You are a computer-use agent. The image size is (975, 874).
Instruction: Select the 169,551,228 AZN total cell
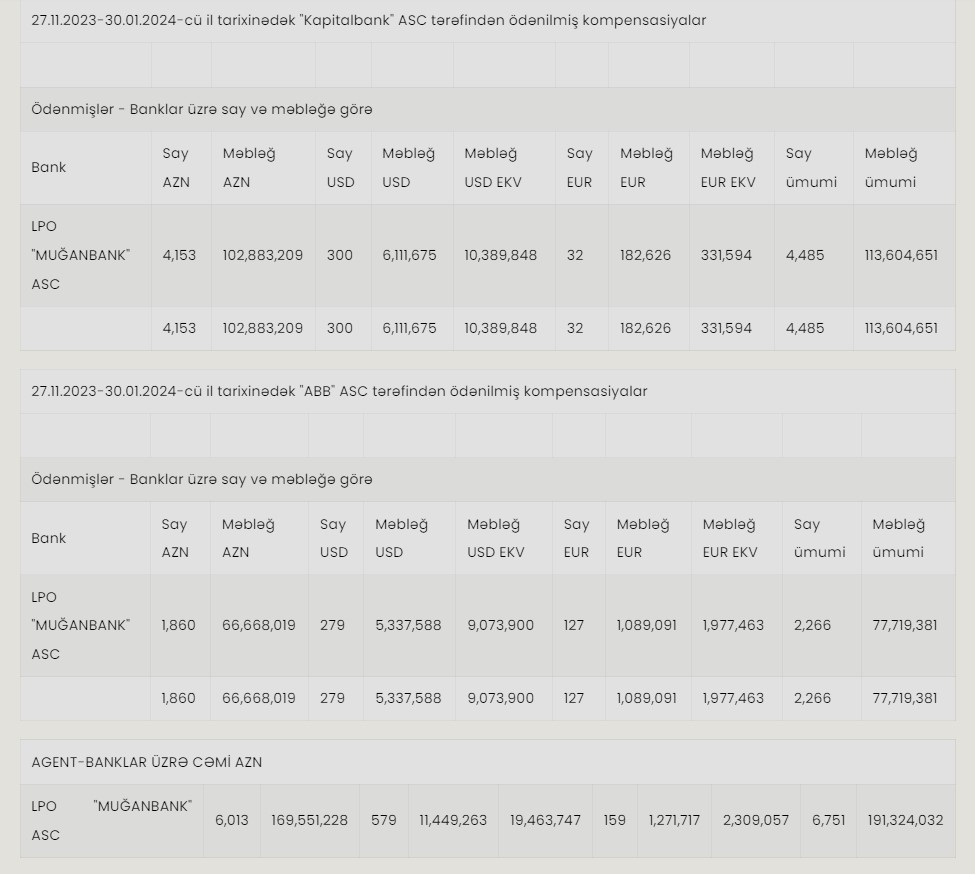coord(309,820)
